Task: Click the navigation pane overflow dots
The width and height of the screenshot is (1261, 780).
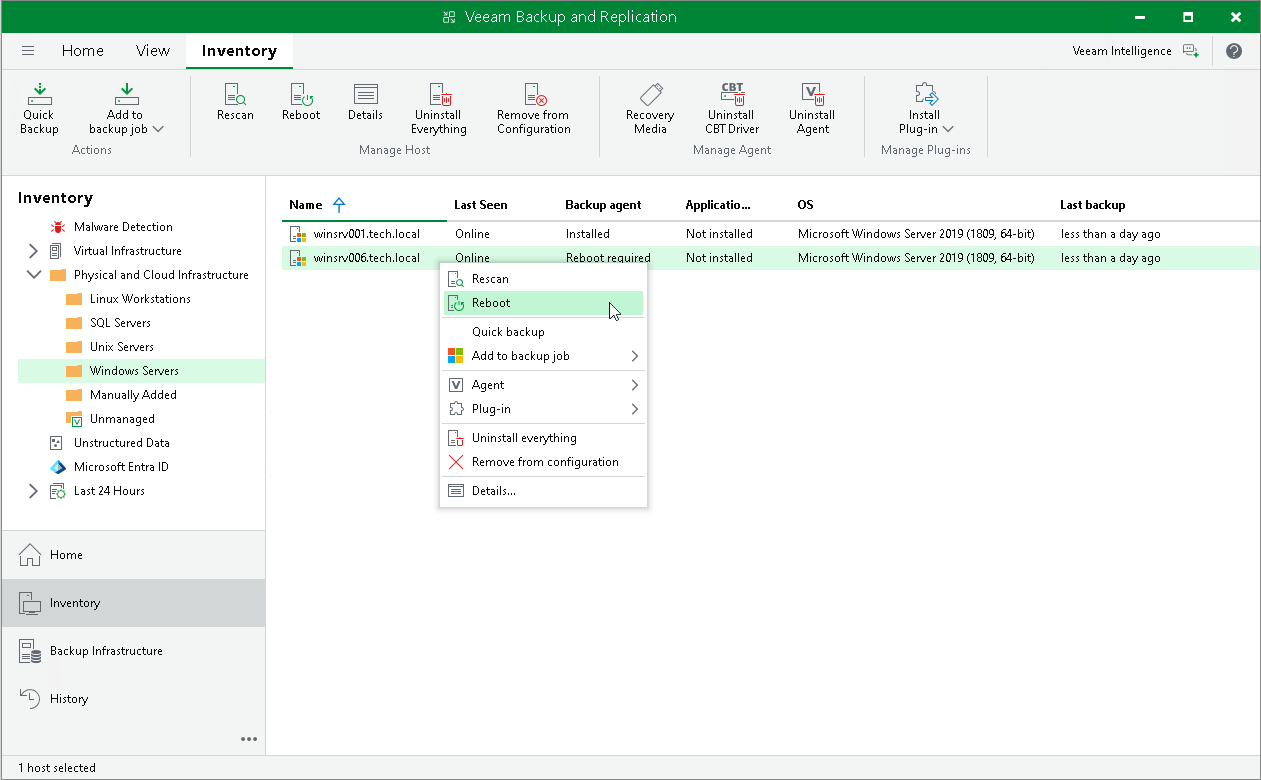Action: point(249,739)
